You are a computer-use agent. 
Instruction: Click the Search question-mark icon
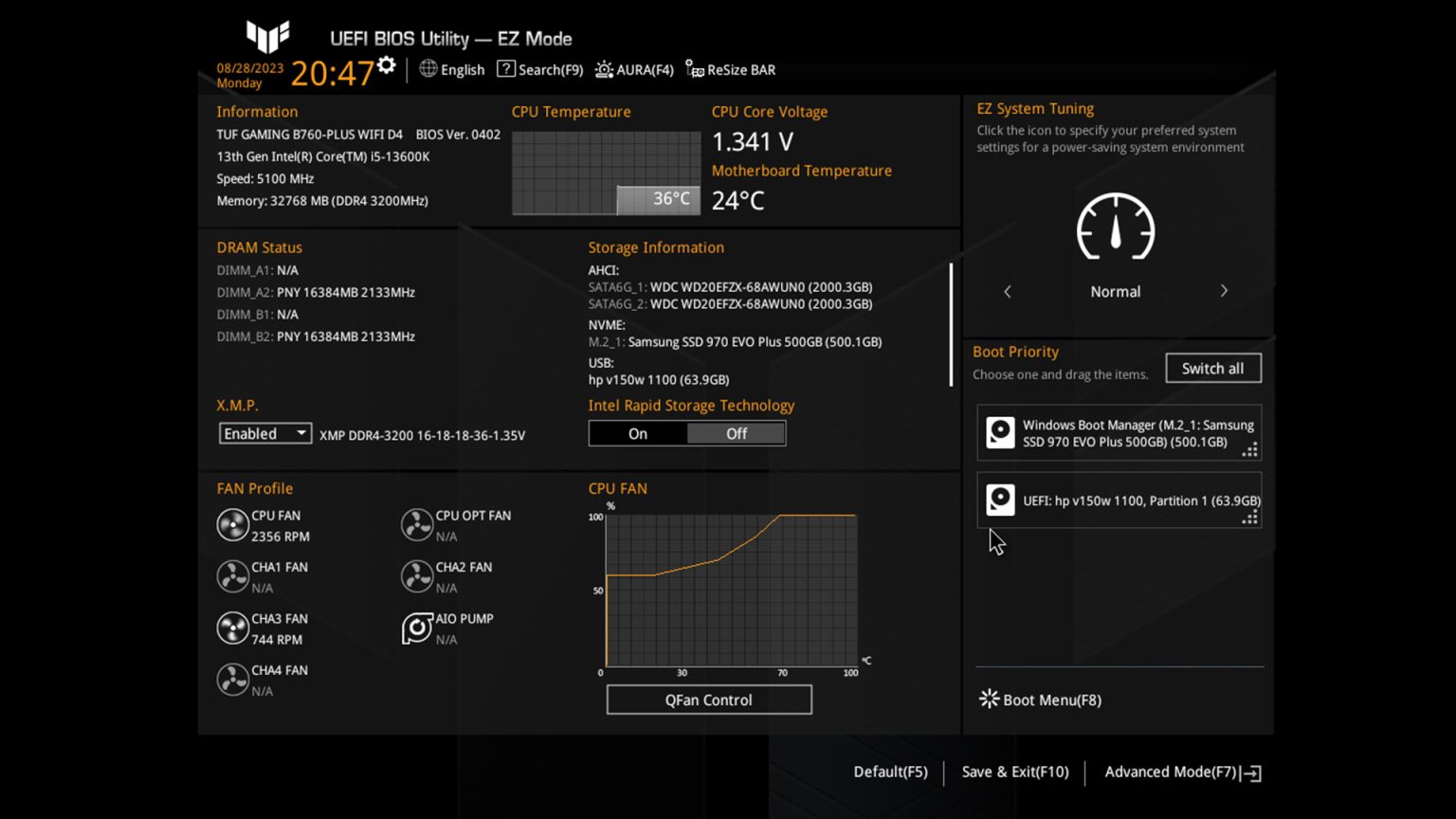click(506, 68)
